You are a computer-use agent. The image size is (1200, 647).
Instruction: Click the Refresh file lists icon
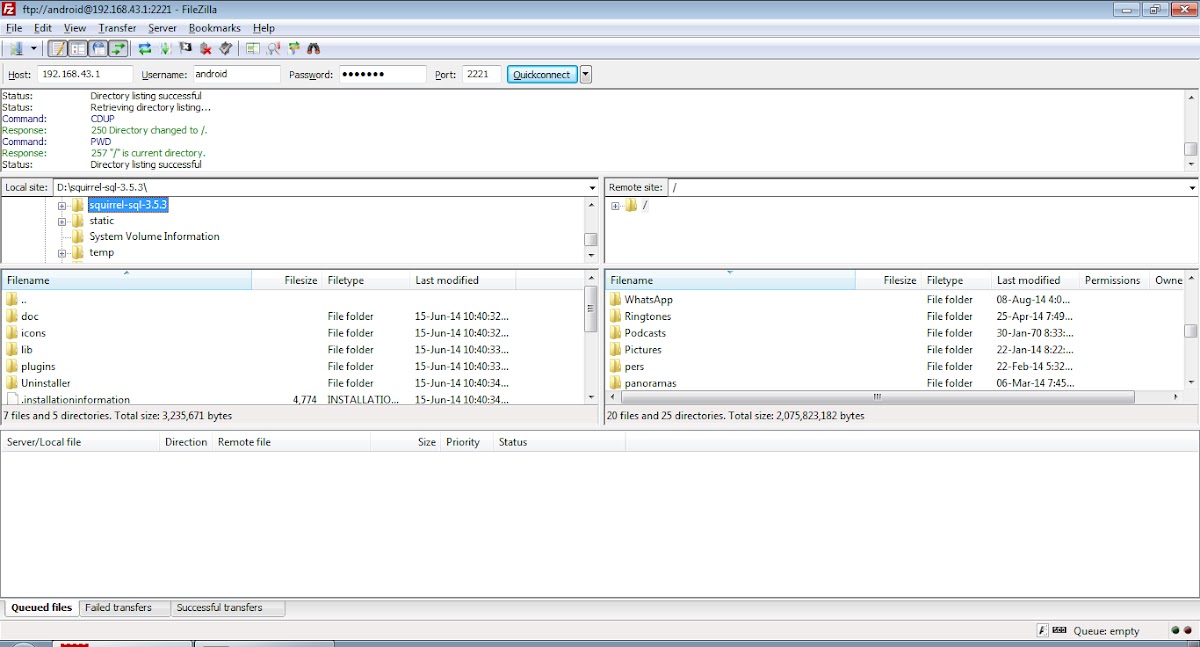point(145,48)
